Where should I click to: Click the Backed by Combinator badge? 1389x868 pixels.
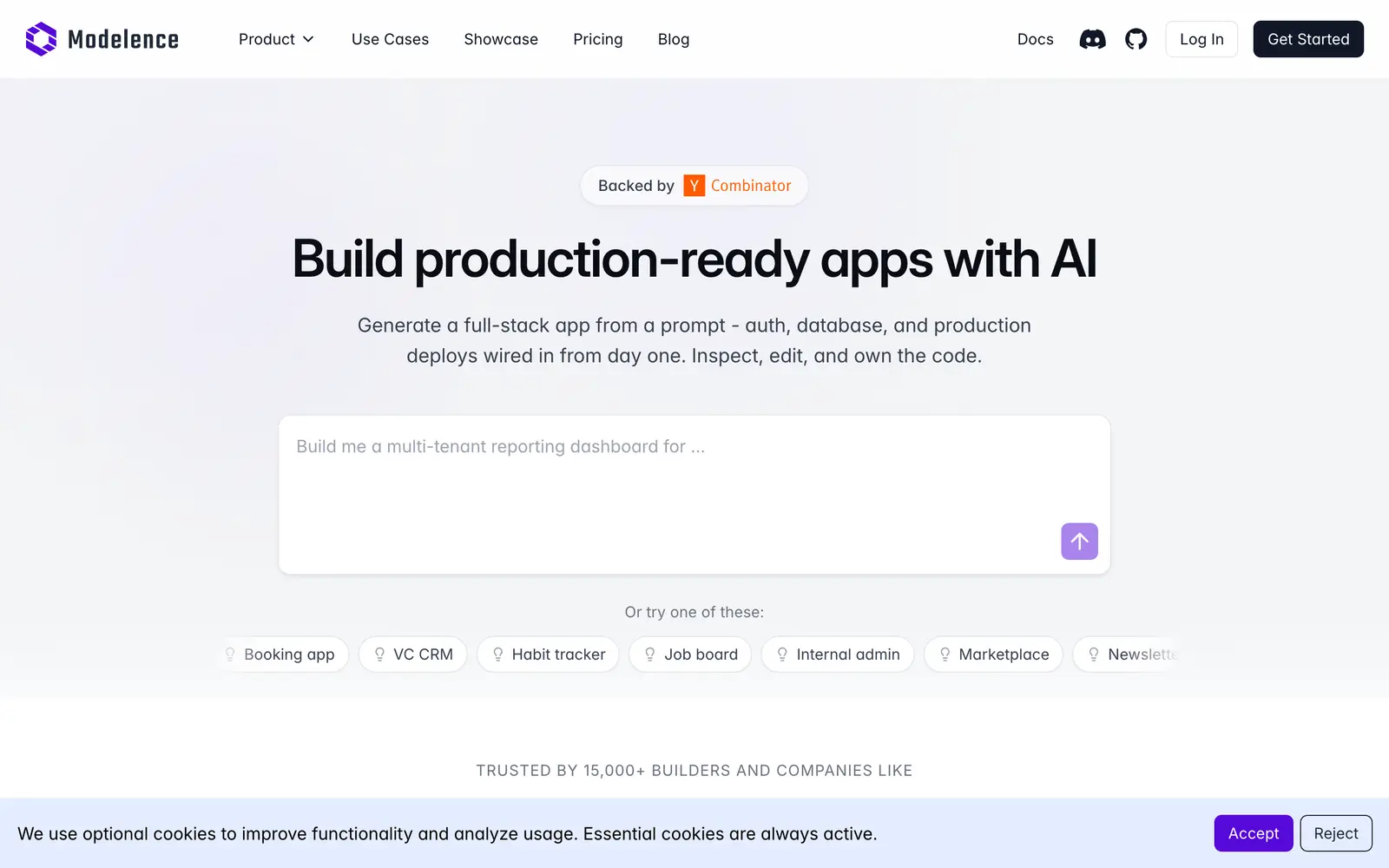coord(694,186)
